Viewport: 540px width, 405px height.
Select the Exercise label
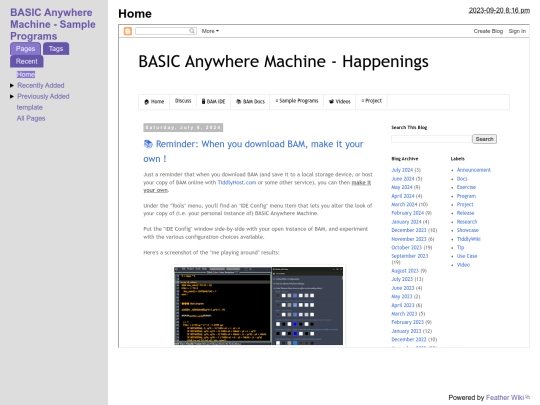tap(466, 187)
